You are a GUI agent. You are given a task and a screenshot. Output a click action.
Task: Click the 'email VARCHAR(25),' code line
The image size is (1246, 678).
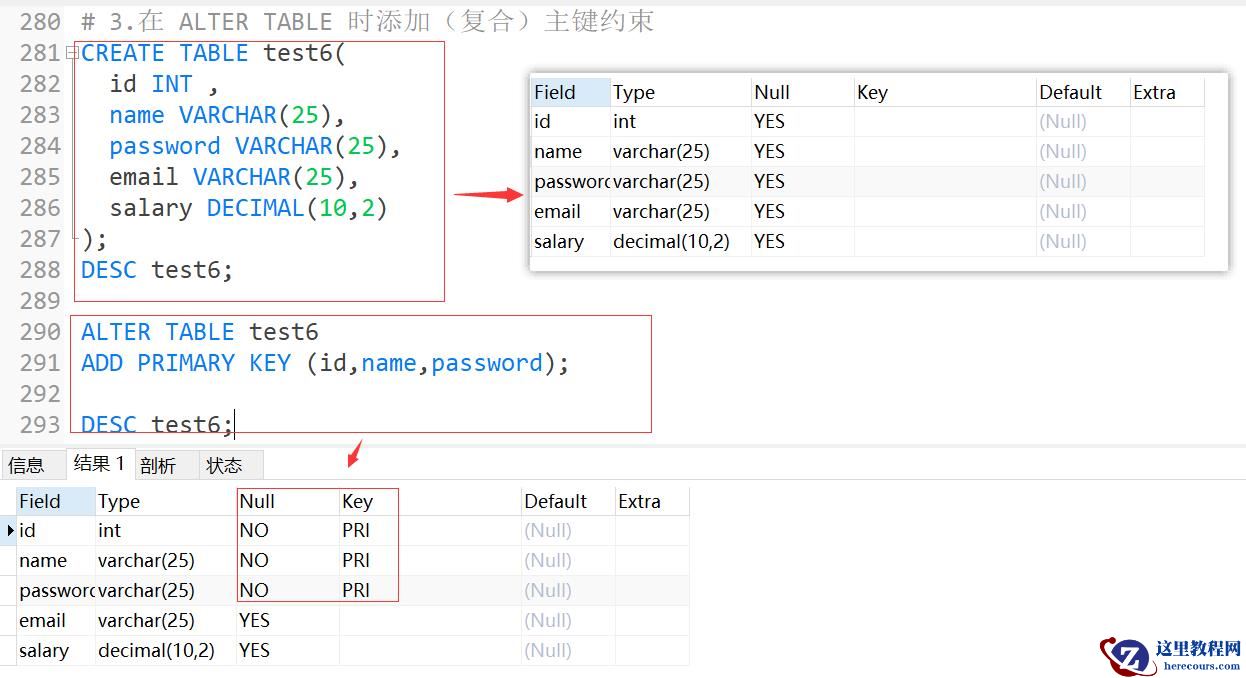234,177
